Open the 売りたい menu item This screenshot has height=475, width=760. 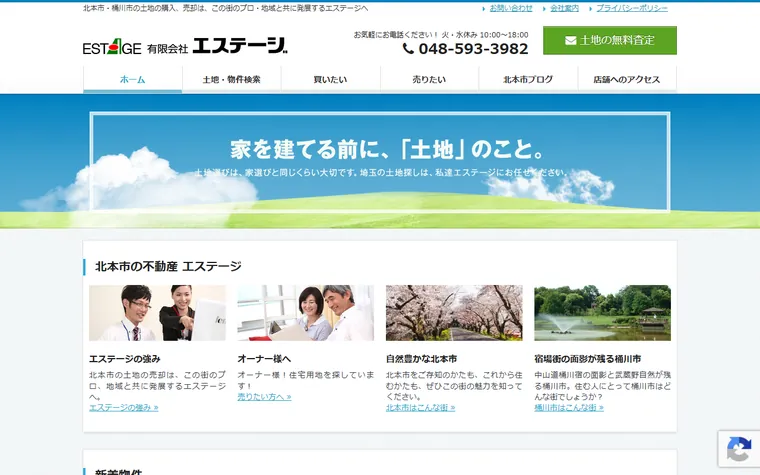click(429, 79)
